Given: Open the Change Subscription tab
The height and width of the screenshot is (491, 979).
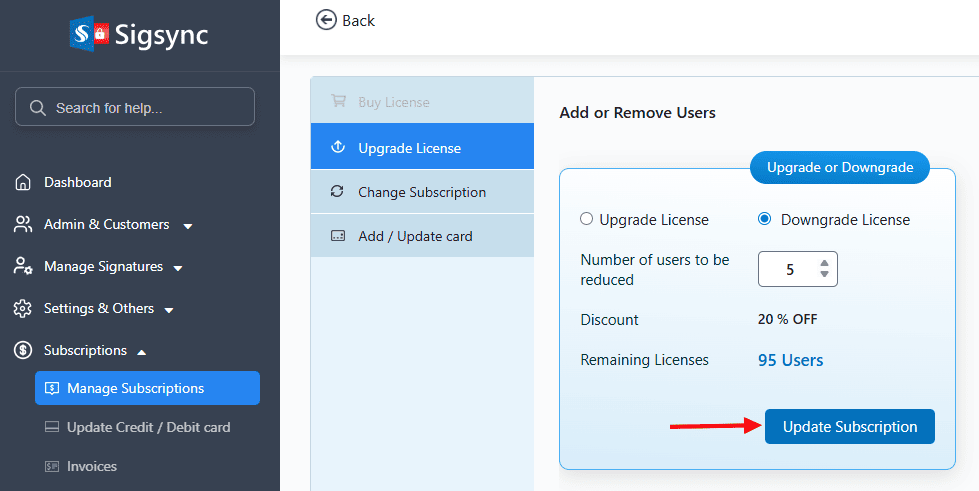Looking at the screenshot, I should coord(421,192).
